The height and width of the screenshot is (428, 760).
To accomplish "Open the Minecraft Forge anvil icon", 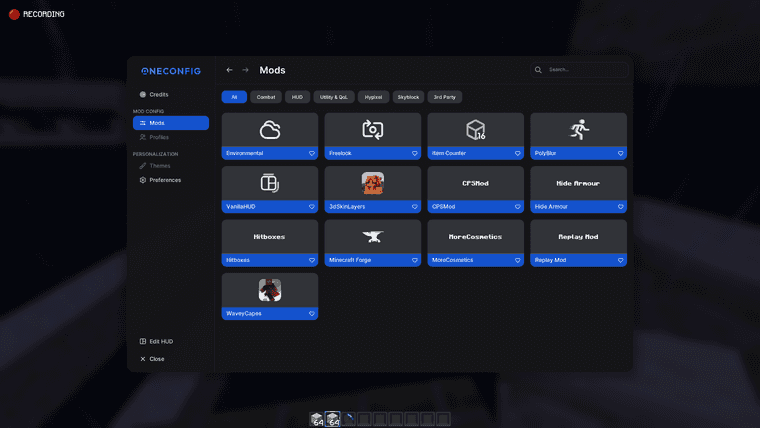I will tap(373, 237).
